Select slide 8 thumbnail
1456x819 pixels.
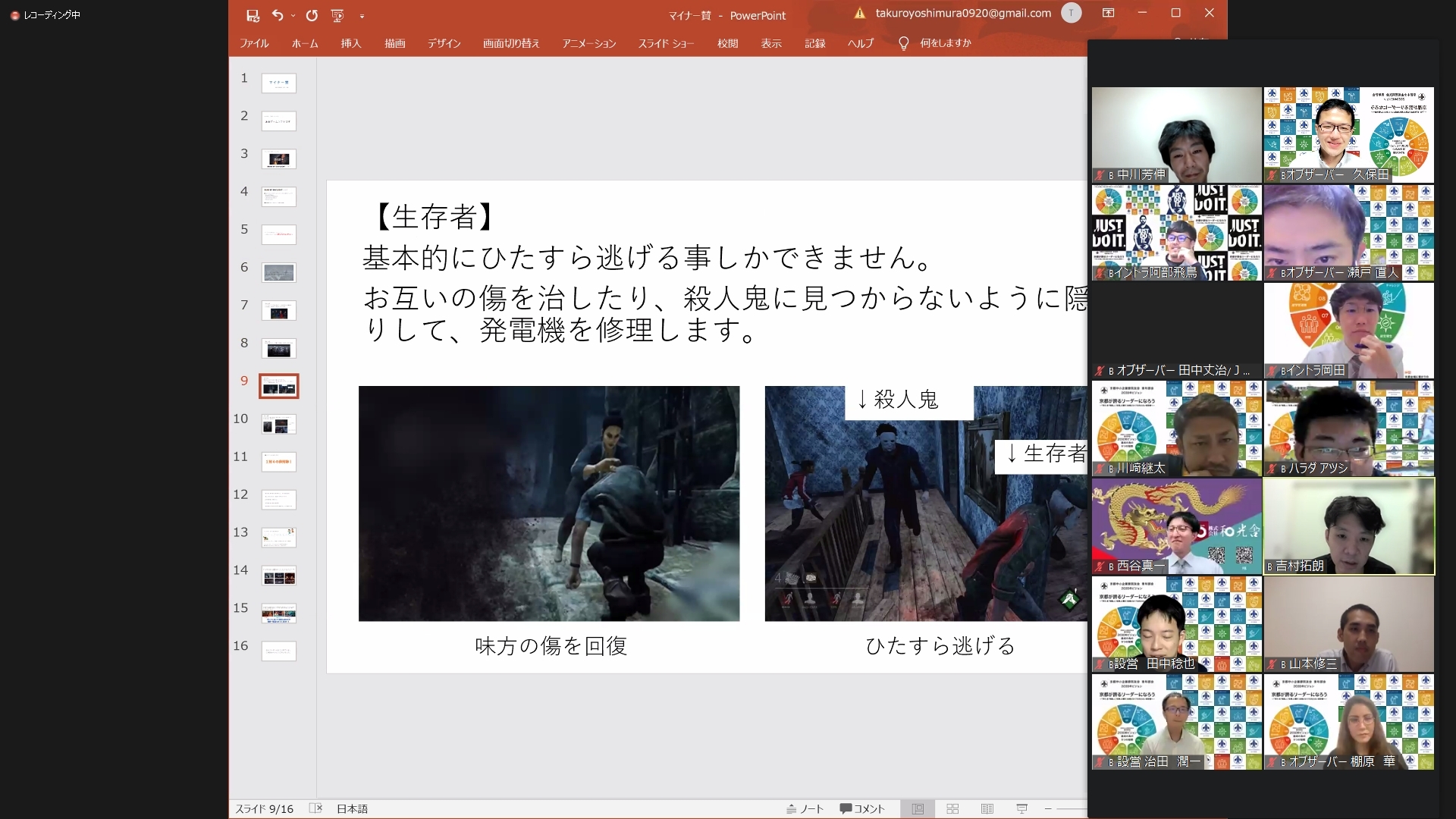click(279, 348)
